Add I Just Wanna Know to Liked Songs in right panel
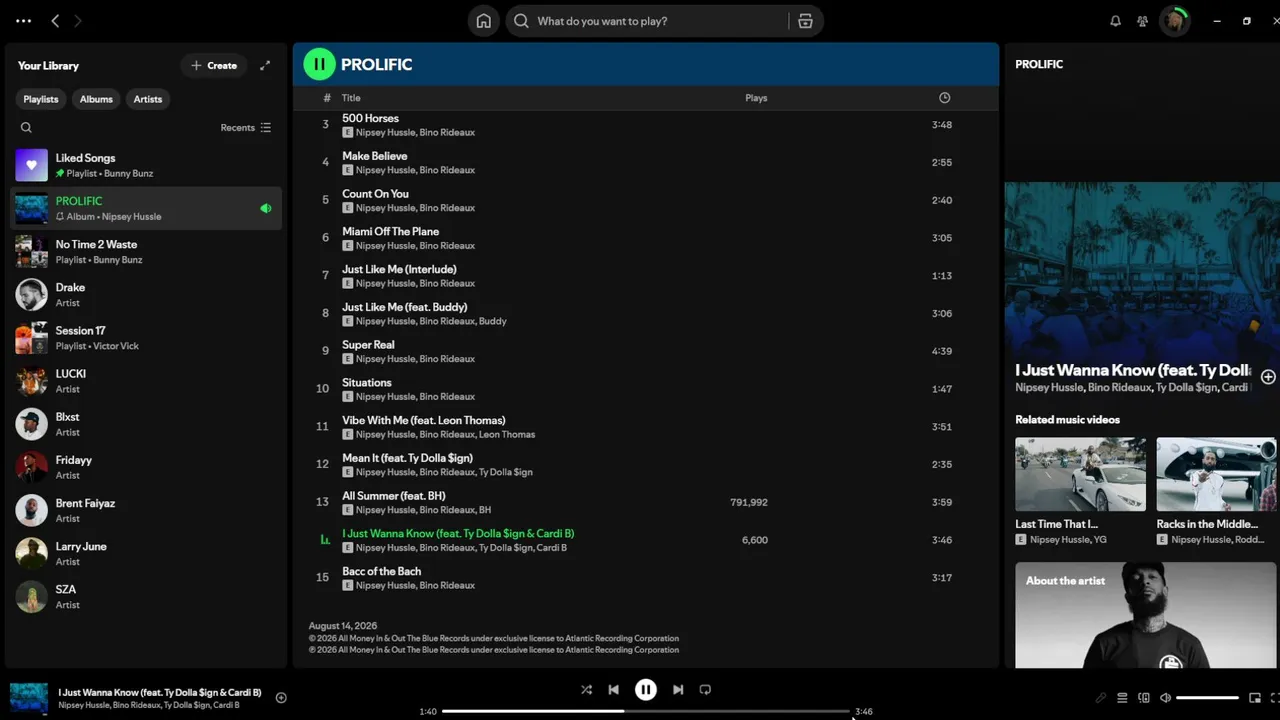The height and width of the screenshot is (720, 1280). coord(1268,377)
